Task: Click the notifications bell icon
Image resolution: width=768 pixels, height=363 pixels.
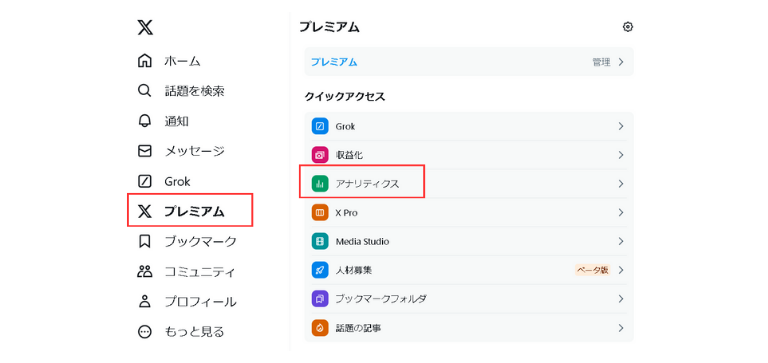Action: pyautogui.click(x=144, y=121)
